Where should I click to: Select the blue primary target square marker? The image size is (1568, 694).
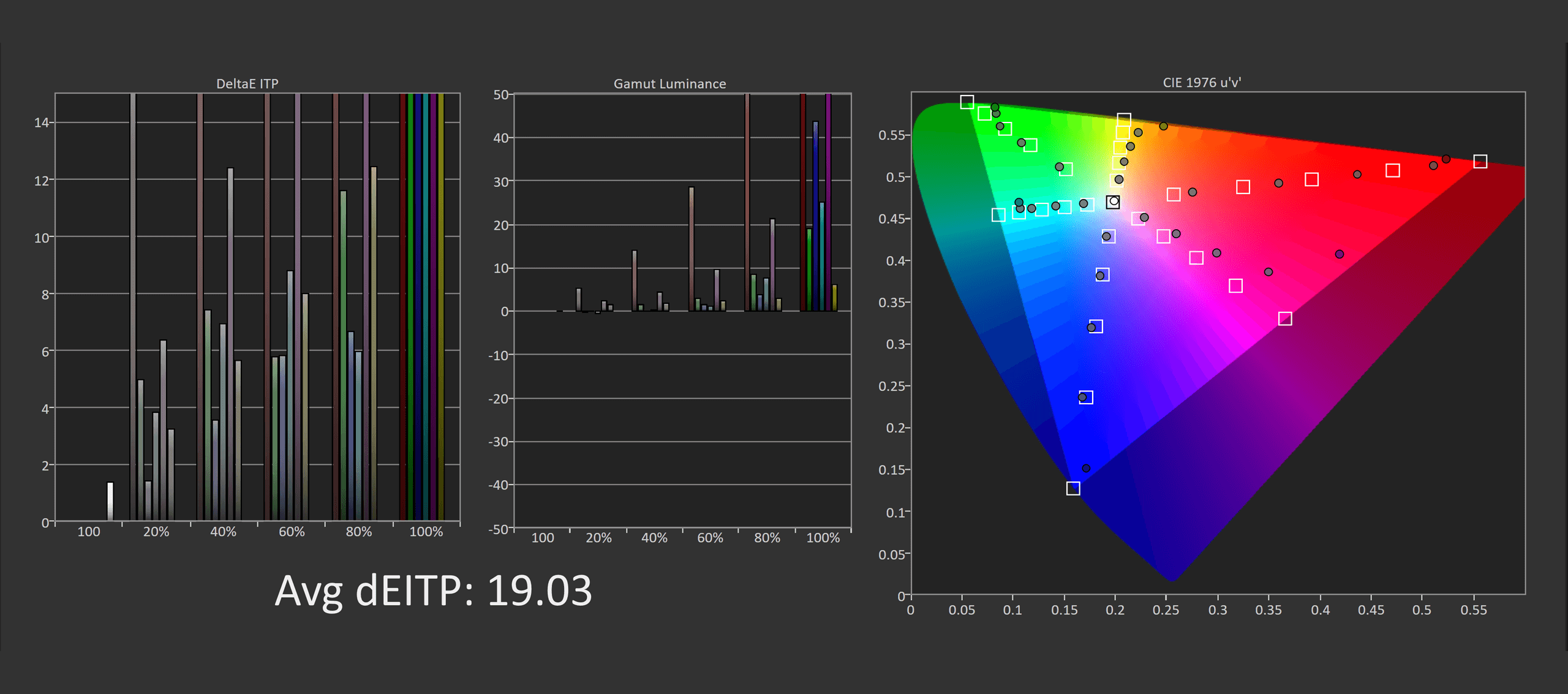(x=1072, y=488)
